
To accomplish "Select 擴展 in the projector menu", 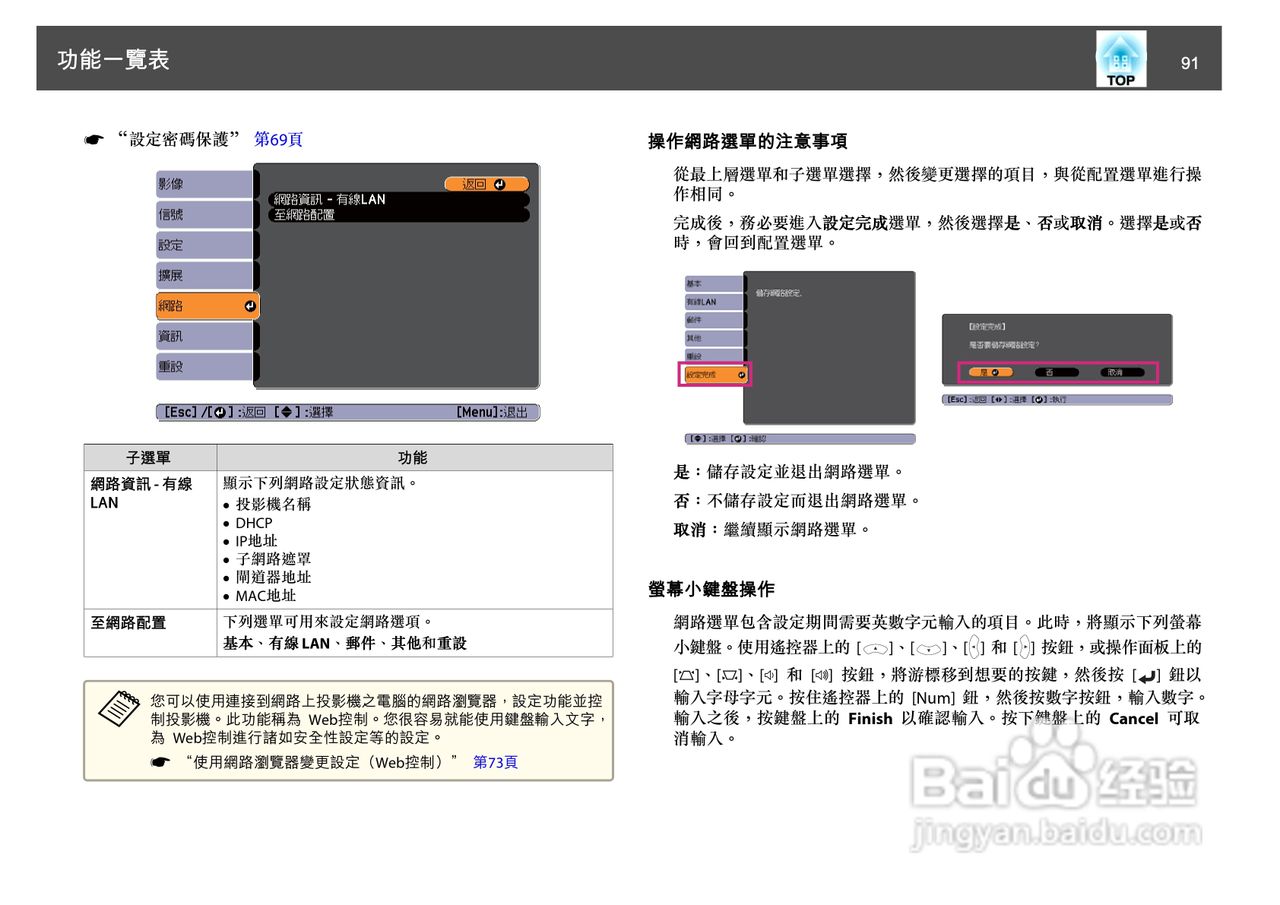I will [x=205, y=275].
